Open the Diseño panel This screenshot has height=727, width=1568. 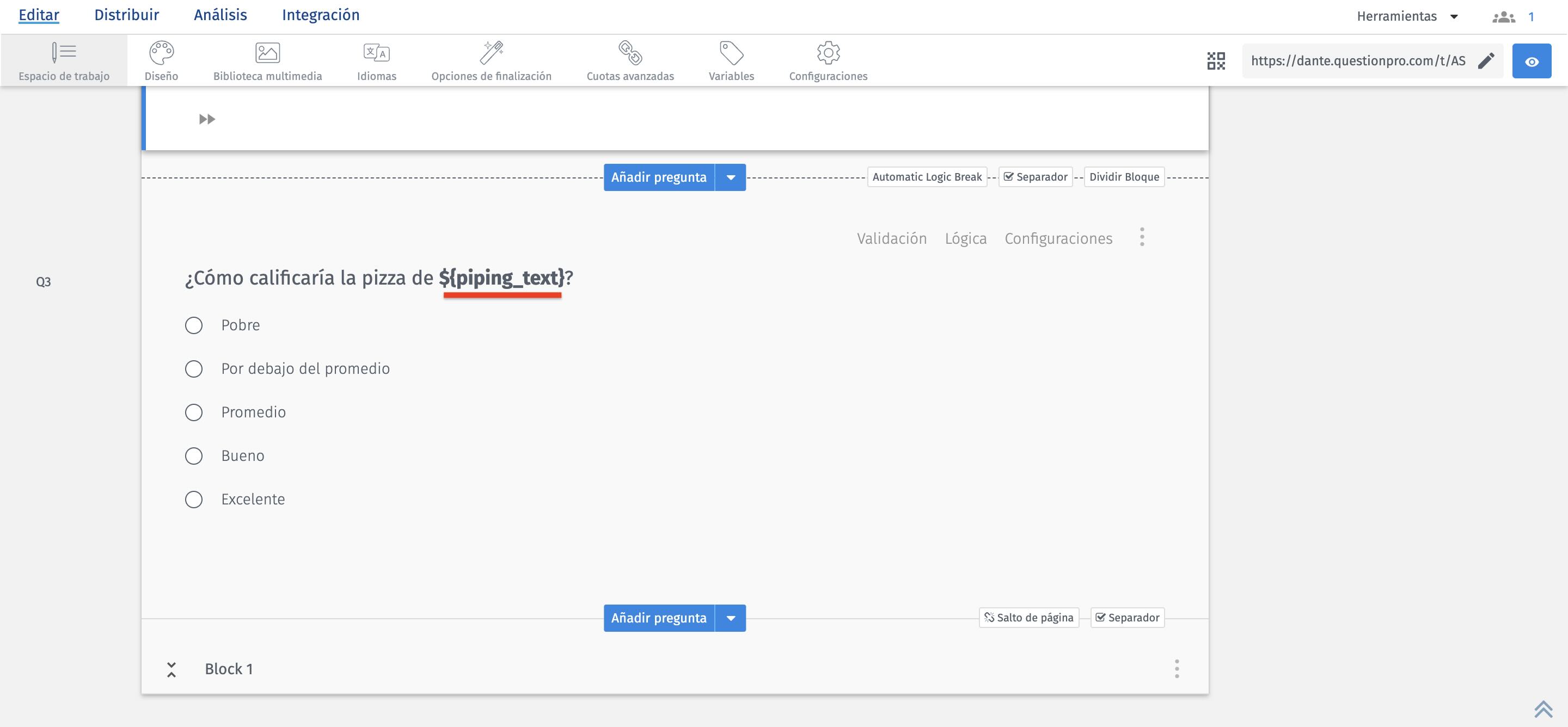pos(161,60)
